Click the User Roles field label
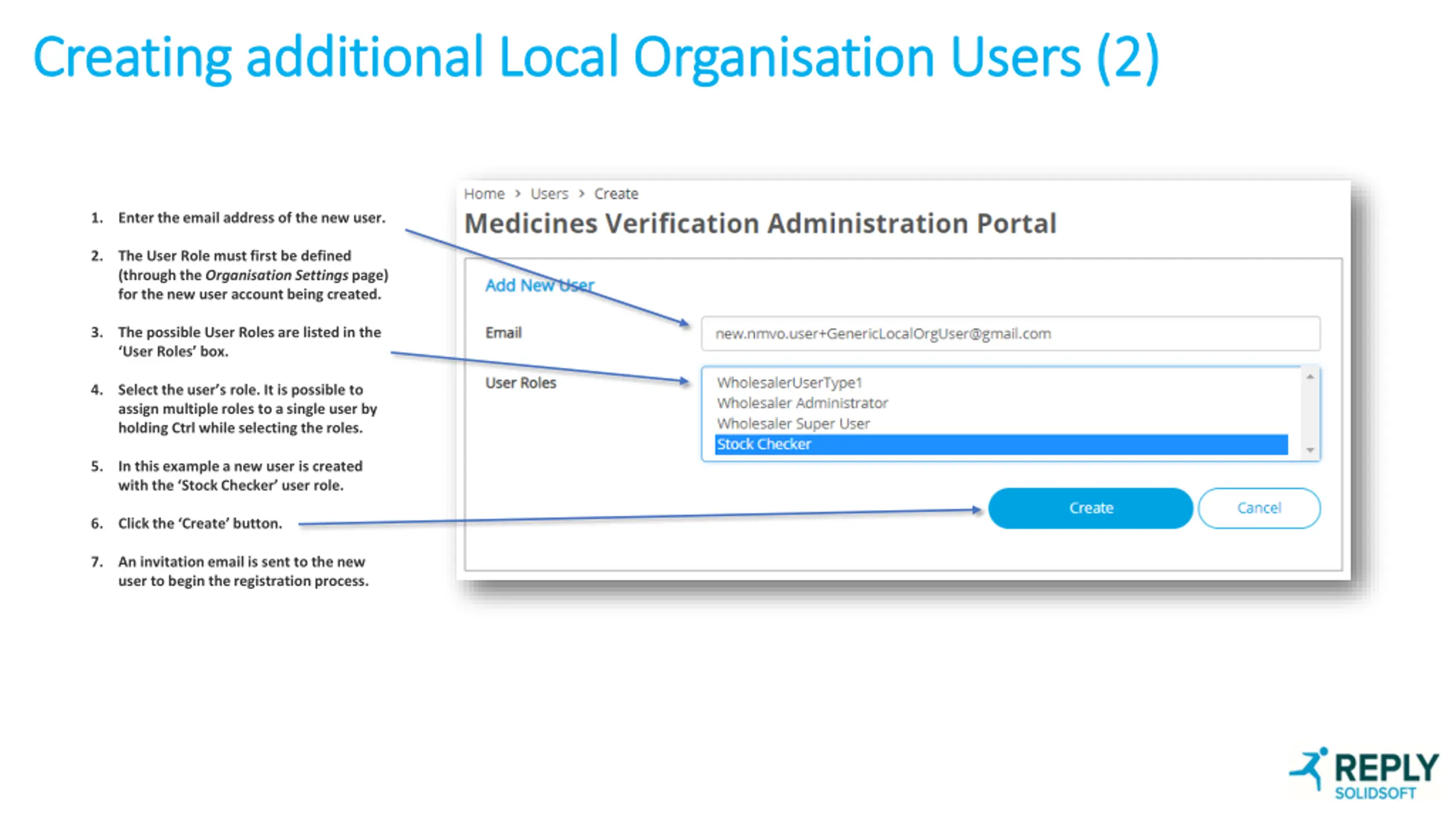Viewport: 1456px width, 819px height. pos(520,383)
